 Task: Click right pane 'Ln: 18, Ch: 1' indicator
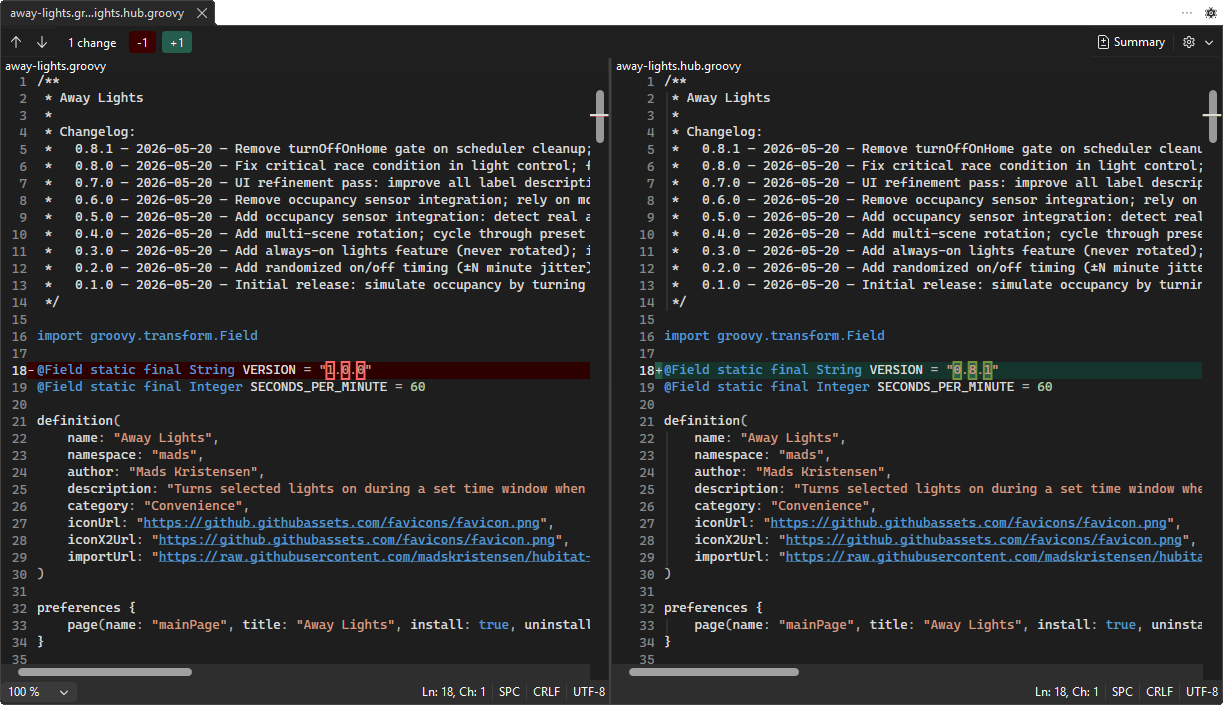tap(1066, 692)
